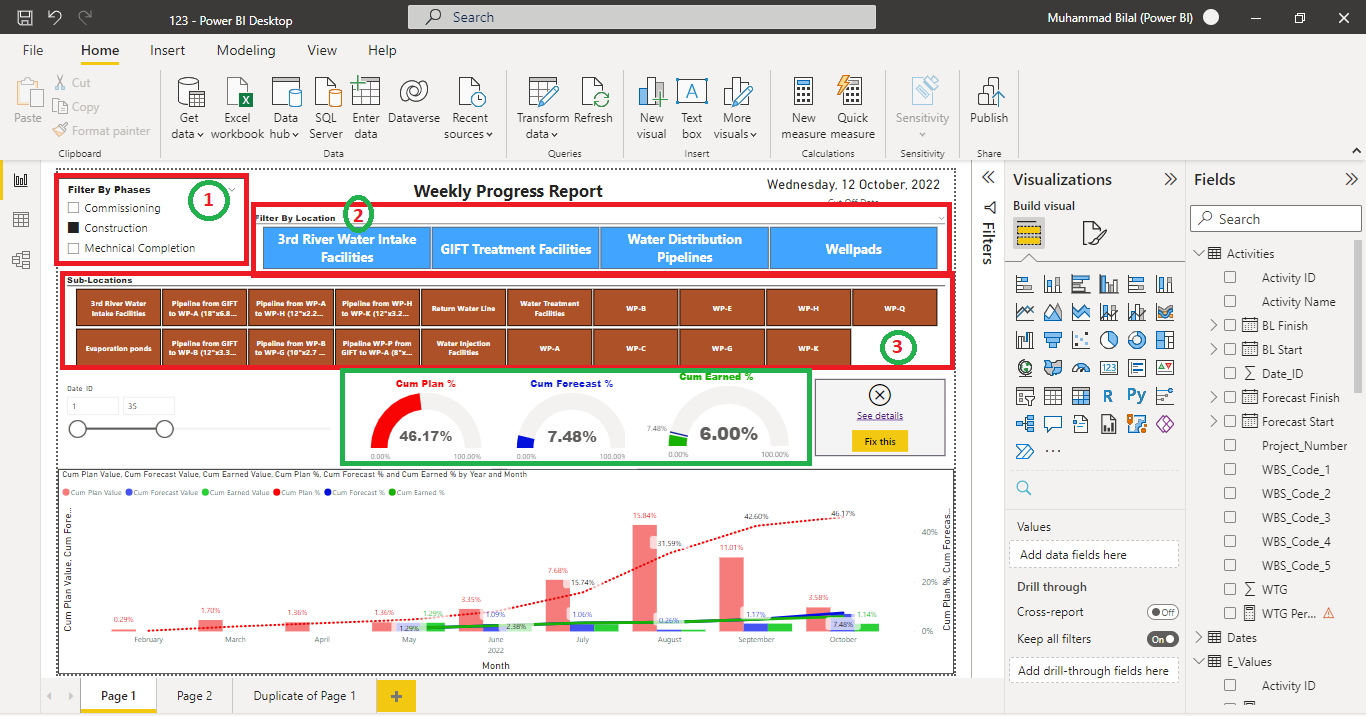This screenshot has width=1366, height=716.
Task: Click the Fields pane search box
Action: coord(1276,219)
